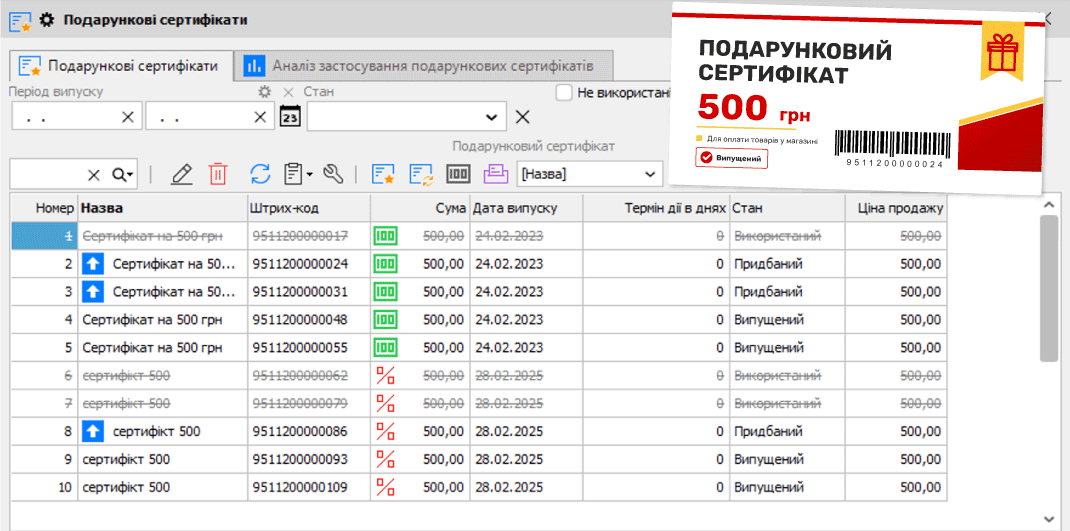The image size is (1070, 531).
Task: Click the purple printer icon
Action: 495,174
